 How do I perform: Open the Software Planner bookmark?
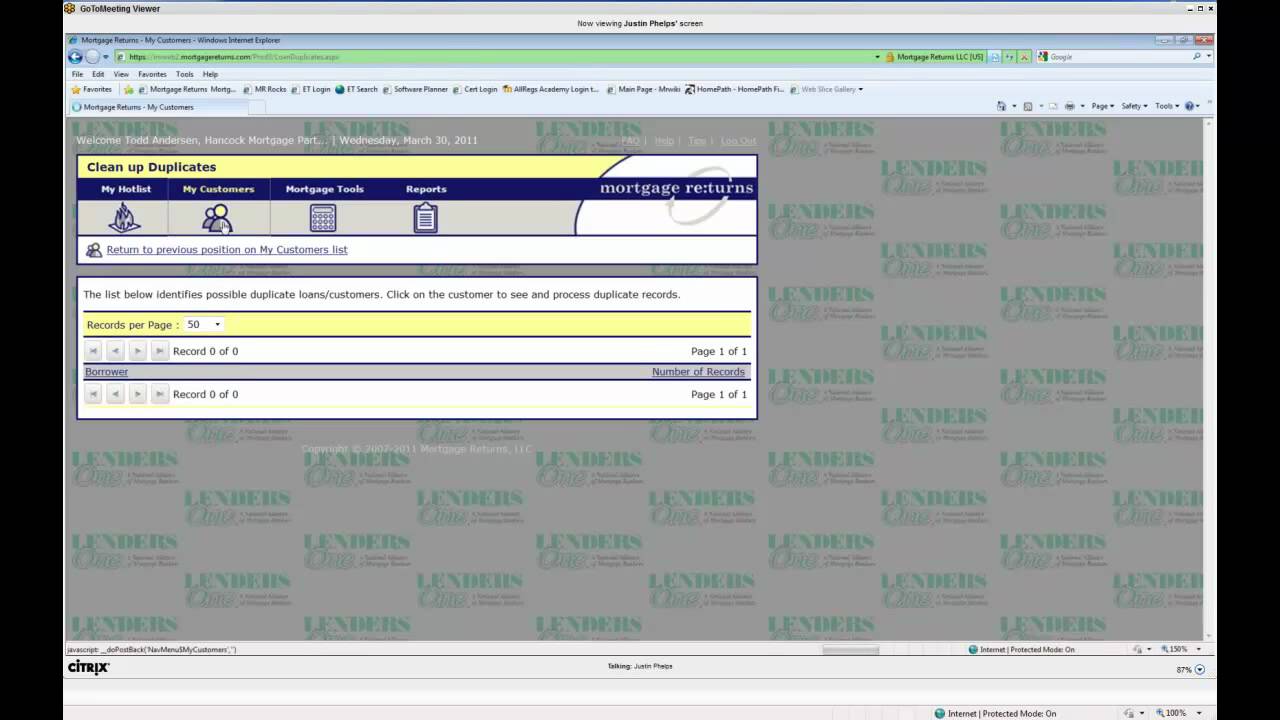pos(415,89)
